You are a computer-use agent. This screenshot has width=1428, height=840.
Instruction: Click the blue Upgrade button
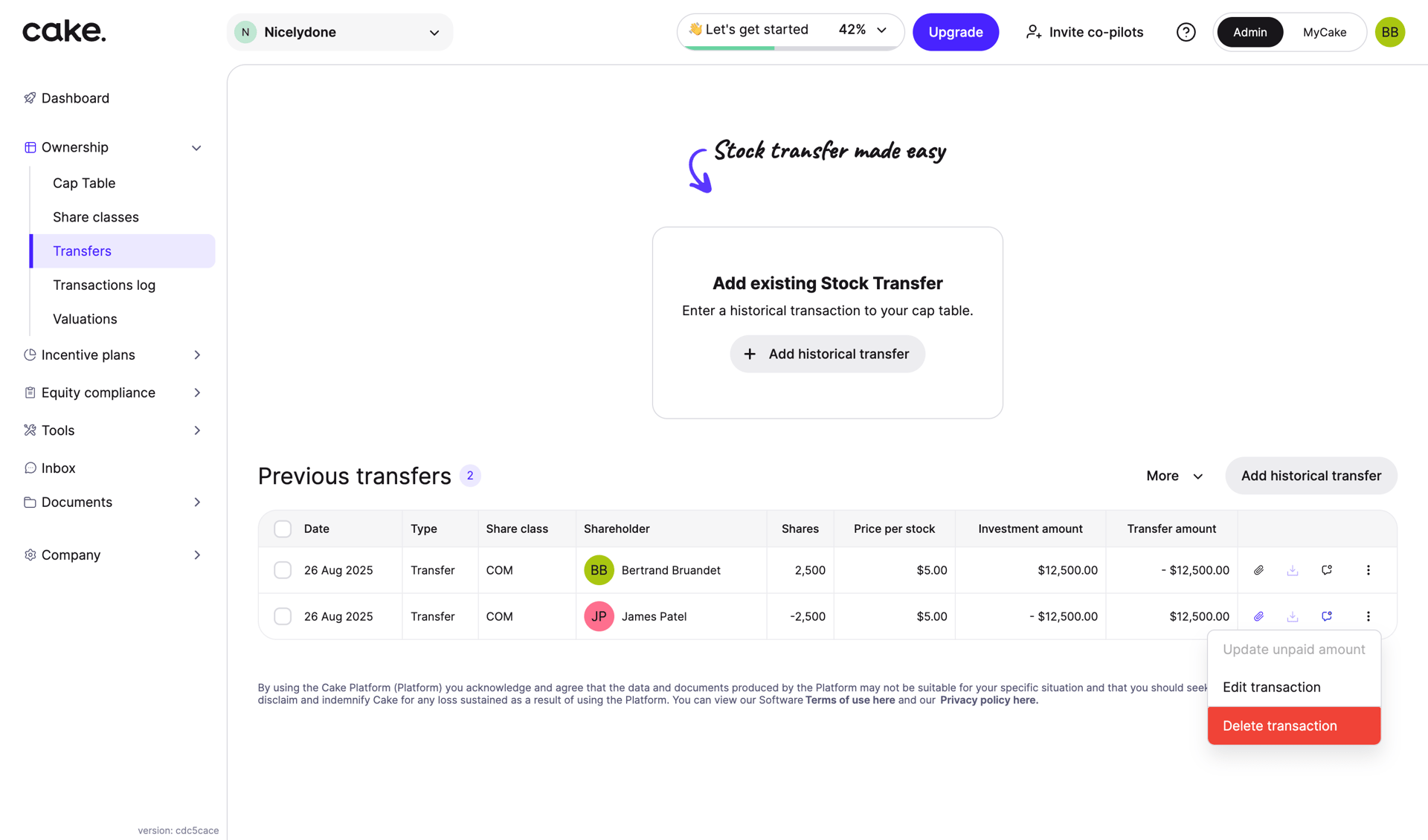click(x=955, y=32)
